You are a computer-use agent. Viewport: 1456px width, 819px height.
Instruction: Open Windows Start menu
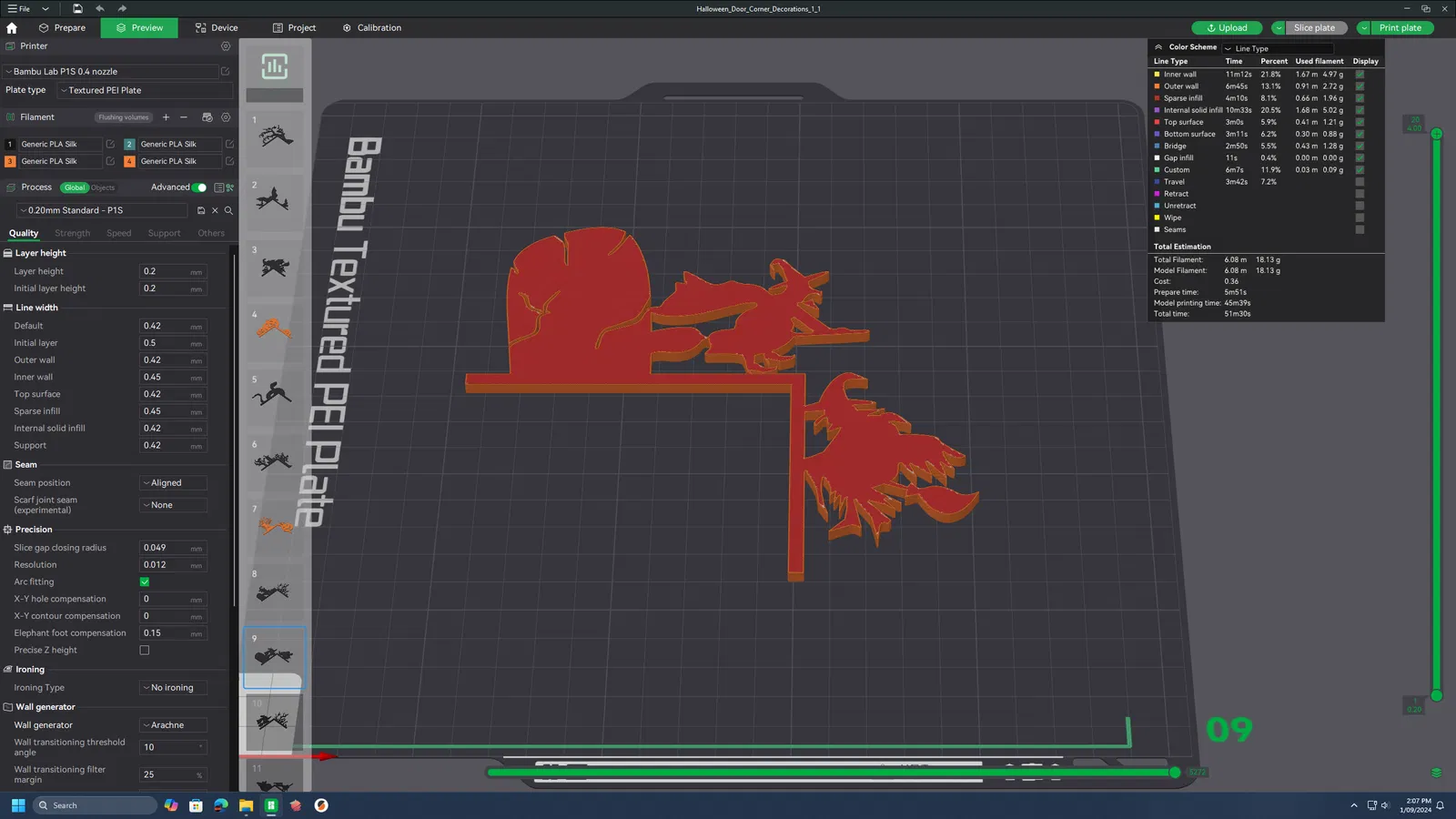pos(18,805)
